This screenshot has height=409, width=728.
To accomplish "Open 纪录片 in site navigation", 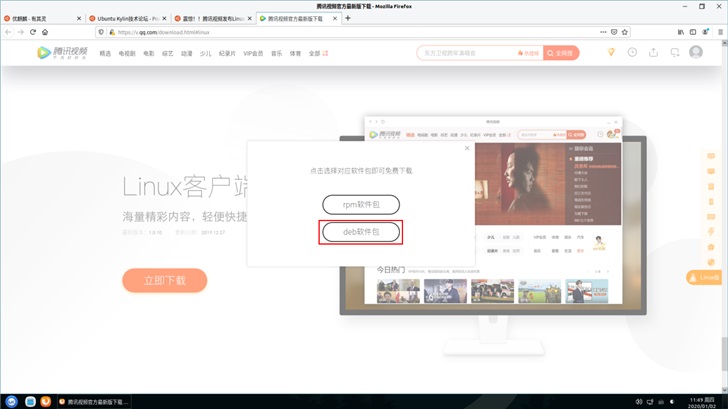I will coord(227,53).
